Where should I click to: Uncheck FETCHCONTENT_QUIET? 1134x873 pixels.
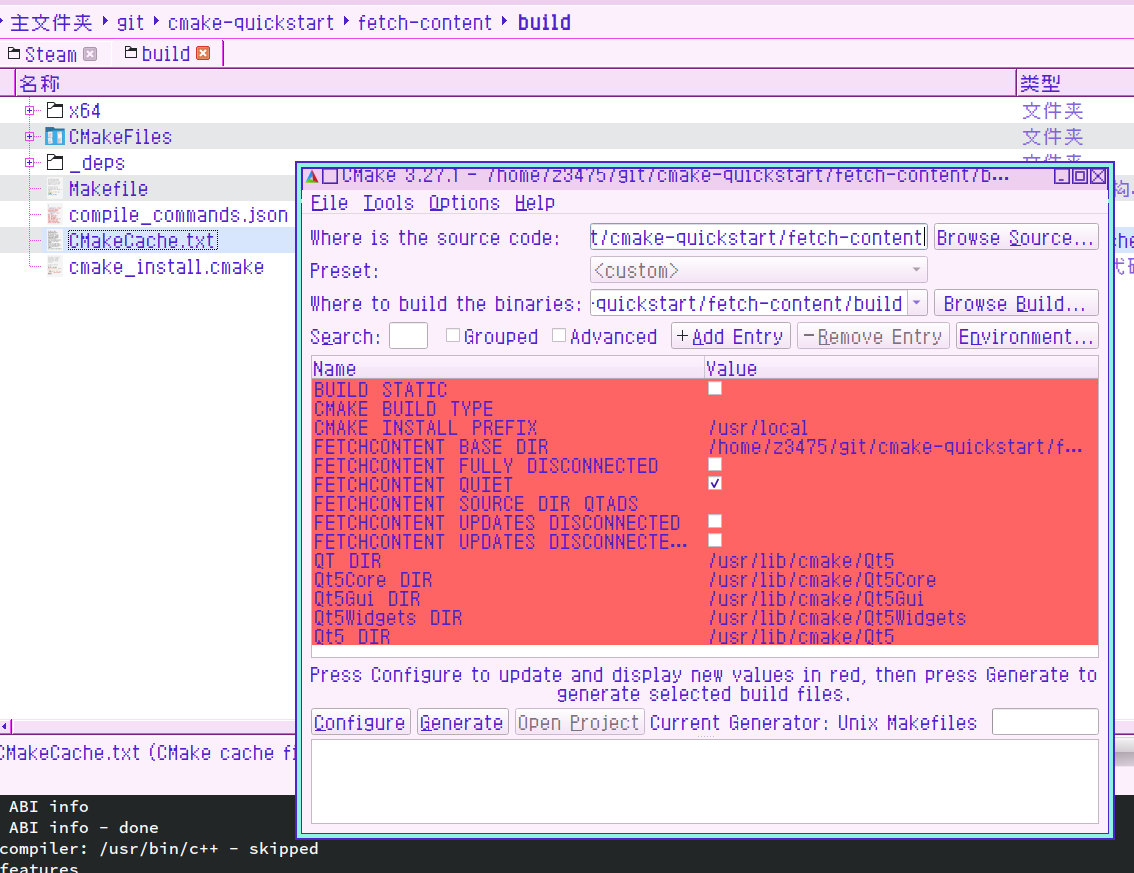click(715, 483)
